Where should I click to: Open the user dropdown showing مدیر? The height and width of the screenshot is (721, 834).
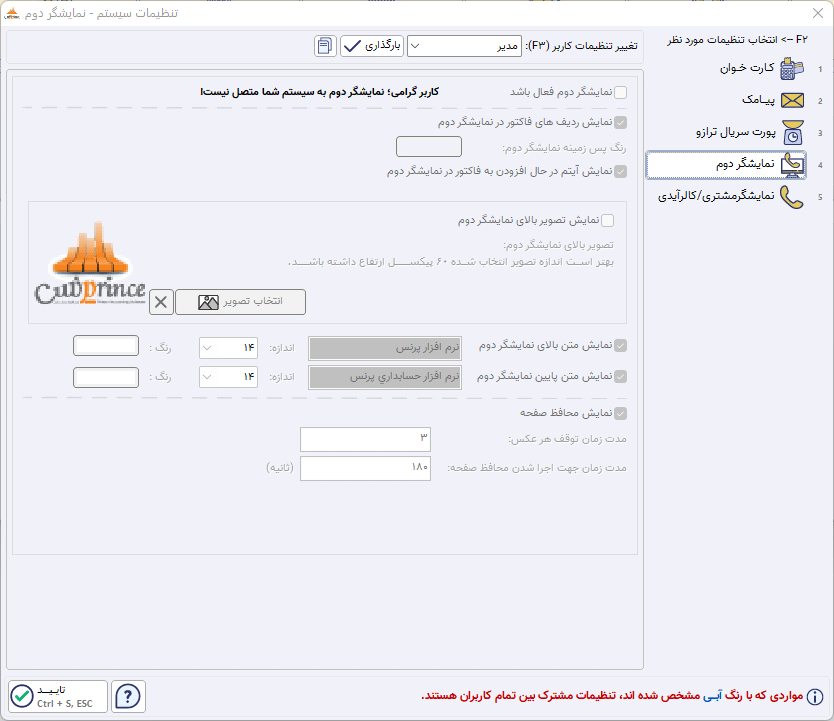pos(464,46)
